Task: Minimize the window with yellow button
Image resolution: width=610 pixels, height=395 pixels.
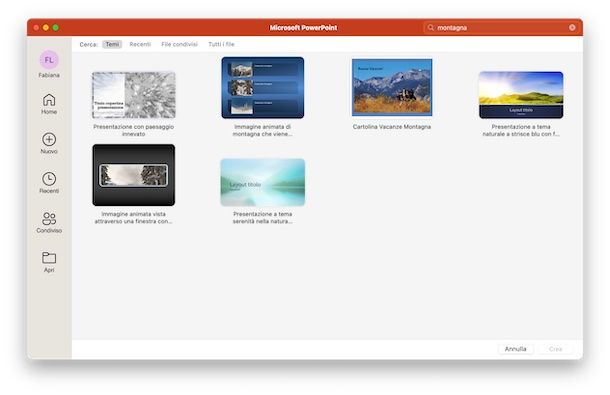Action: coord(46,28)
